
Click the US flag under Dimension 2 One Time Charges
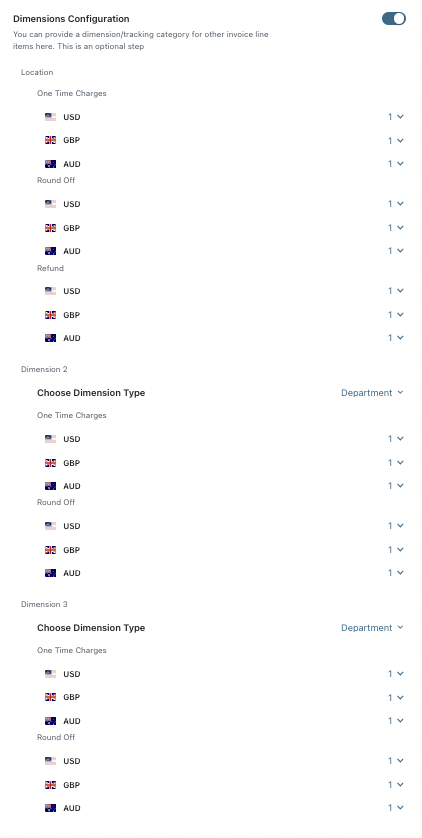click(50, 439)
